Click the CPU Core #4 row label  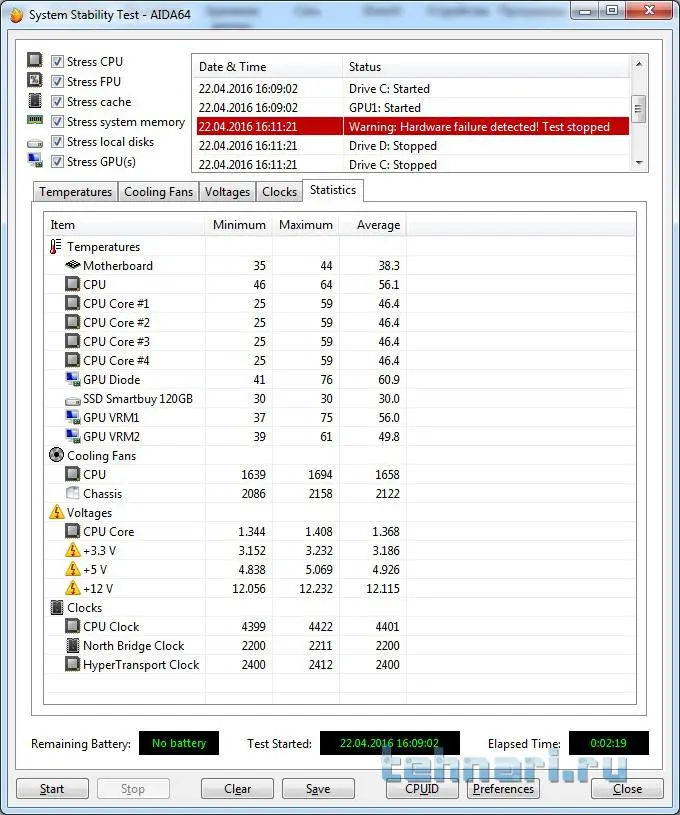(116, 360)
